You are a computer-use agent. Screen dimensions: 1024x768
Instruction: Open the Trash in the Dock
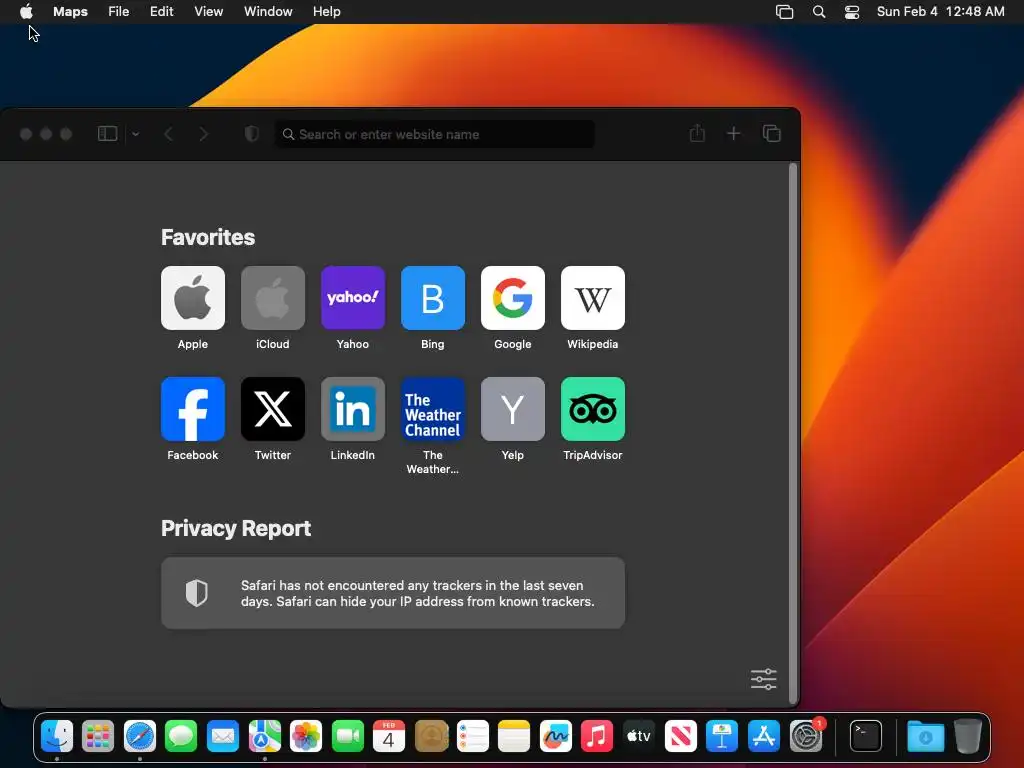click(x=968, y=736)
